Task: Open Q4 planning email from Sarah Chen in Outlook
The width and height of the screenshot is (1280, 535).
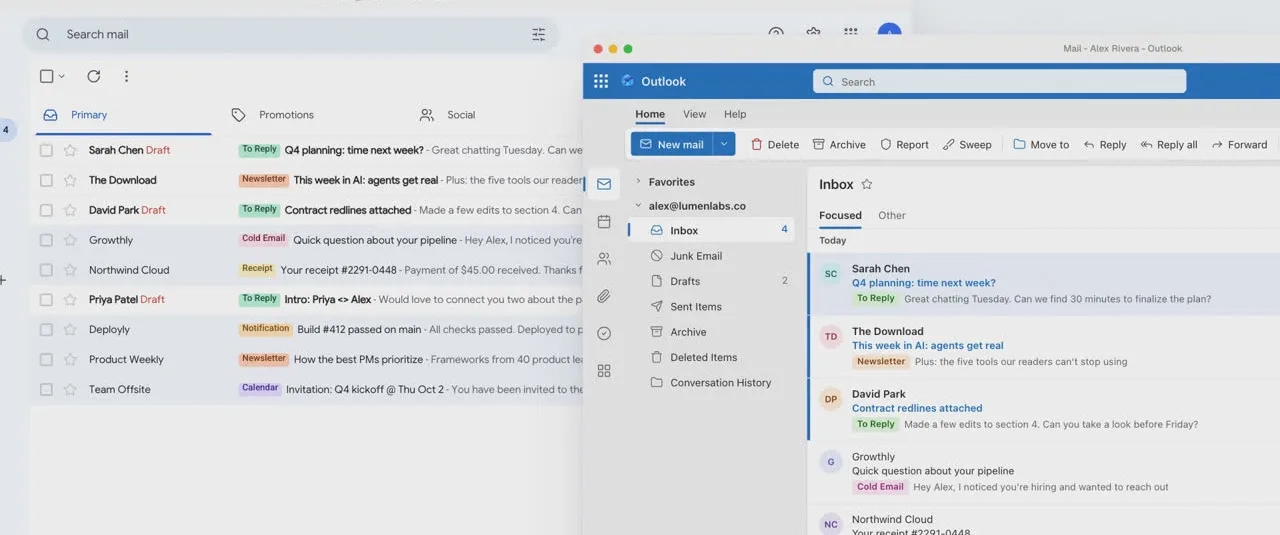Action: [1043, 284]
